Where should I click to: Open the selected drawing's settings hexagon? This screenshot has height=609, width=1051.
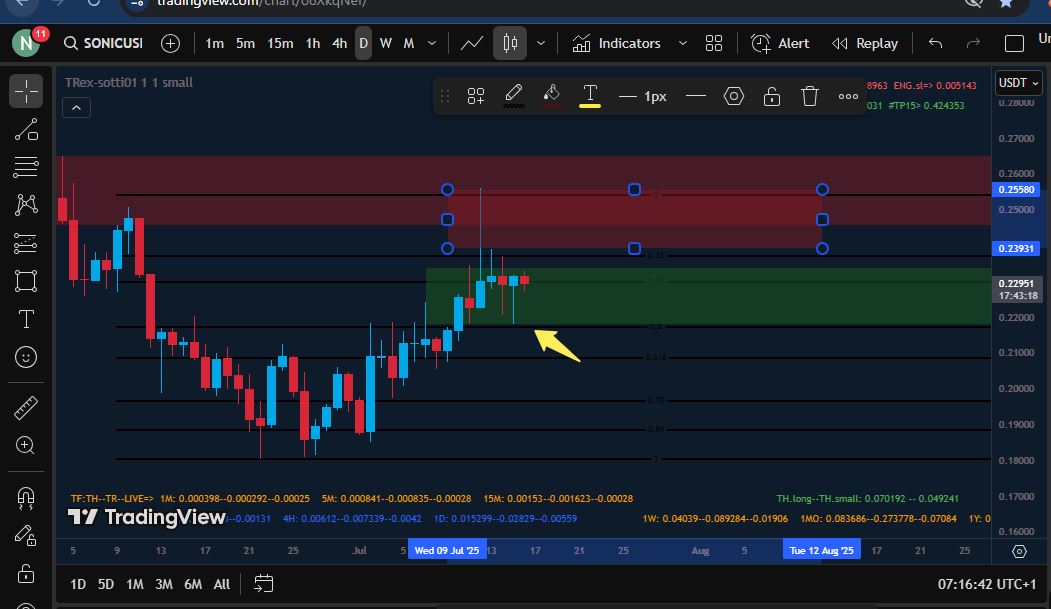click(x=734, y=96)
